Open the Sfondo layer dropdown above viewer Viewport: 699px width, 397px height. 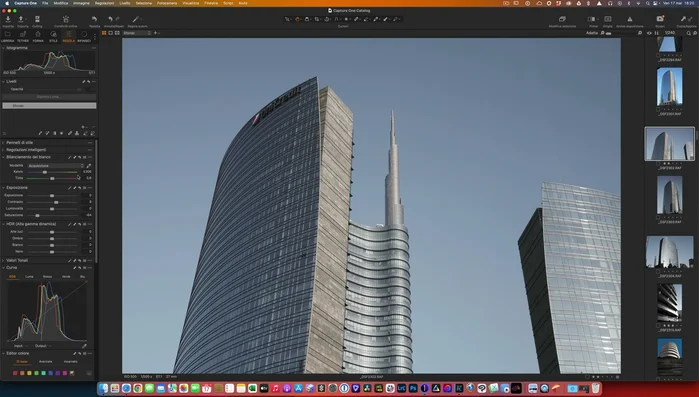137,33
